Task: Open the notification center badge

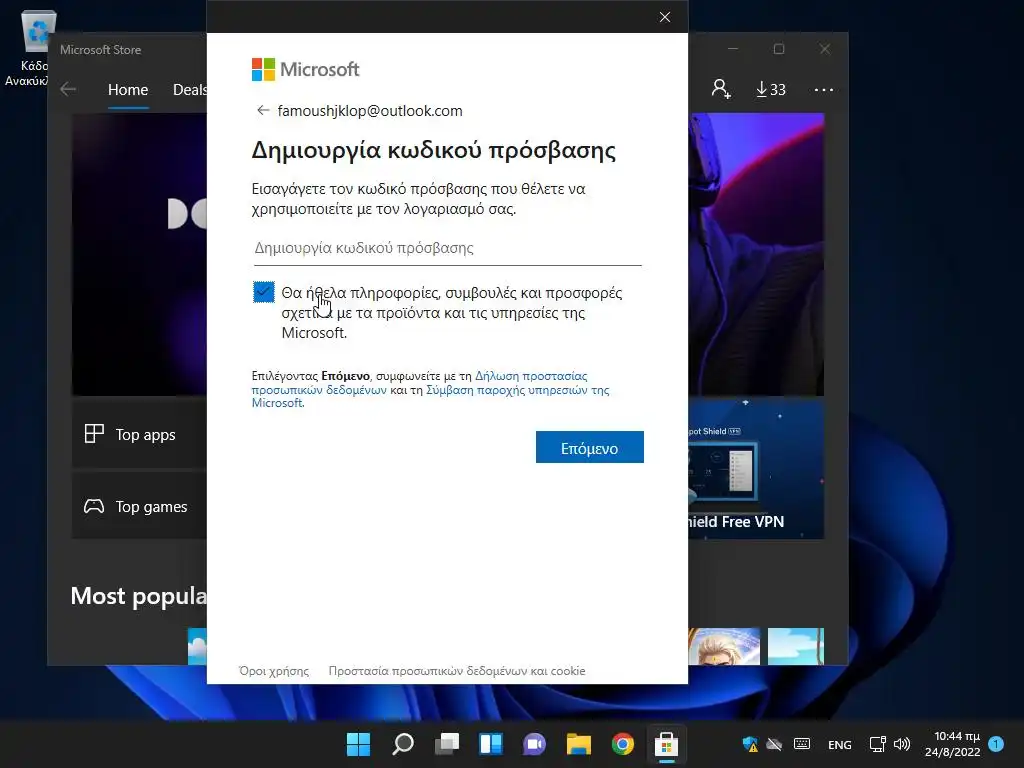Action: (x=996, y=743)
